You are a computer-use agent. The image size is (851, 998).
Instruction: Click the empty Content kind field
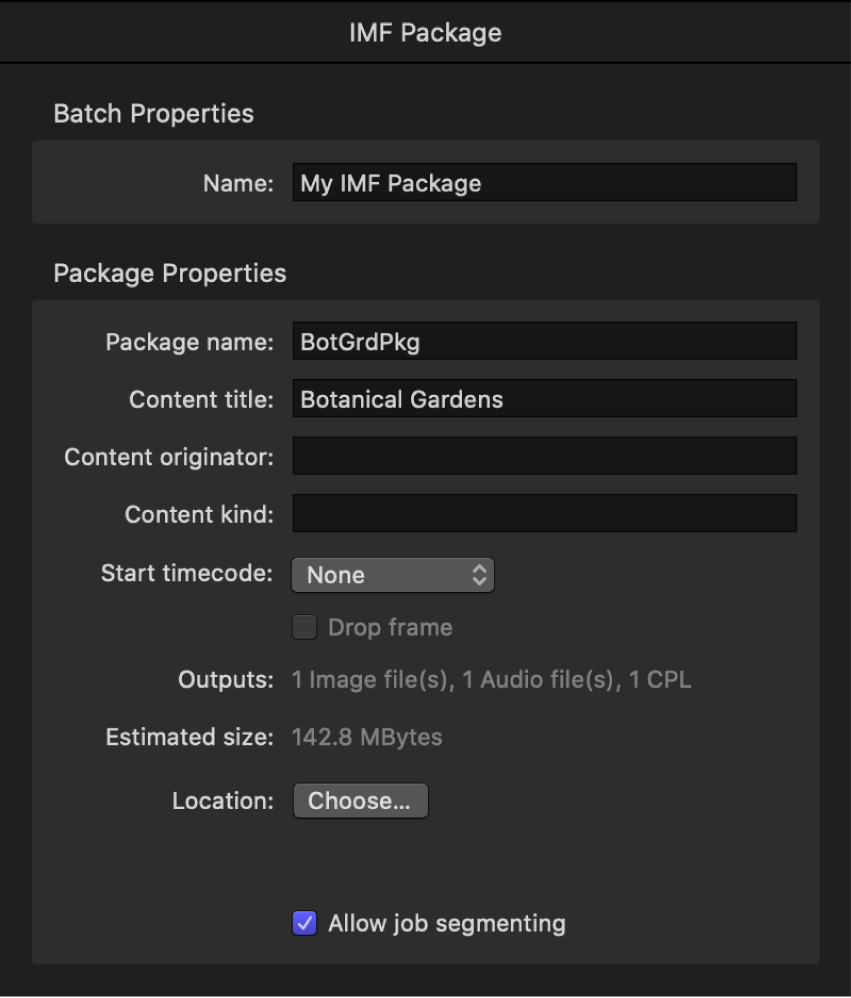(545, 514)
